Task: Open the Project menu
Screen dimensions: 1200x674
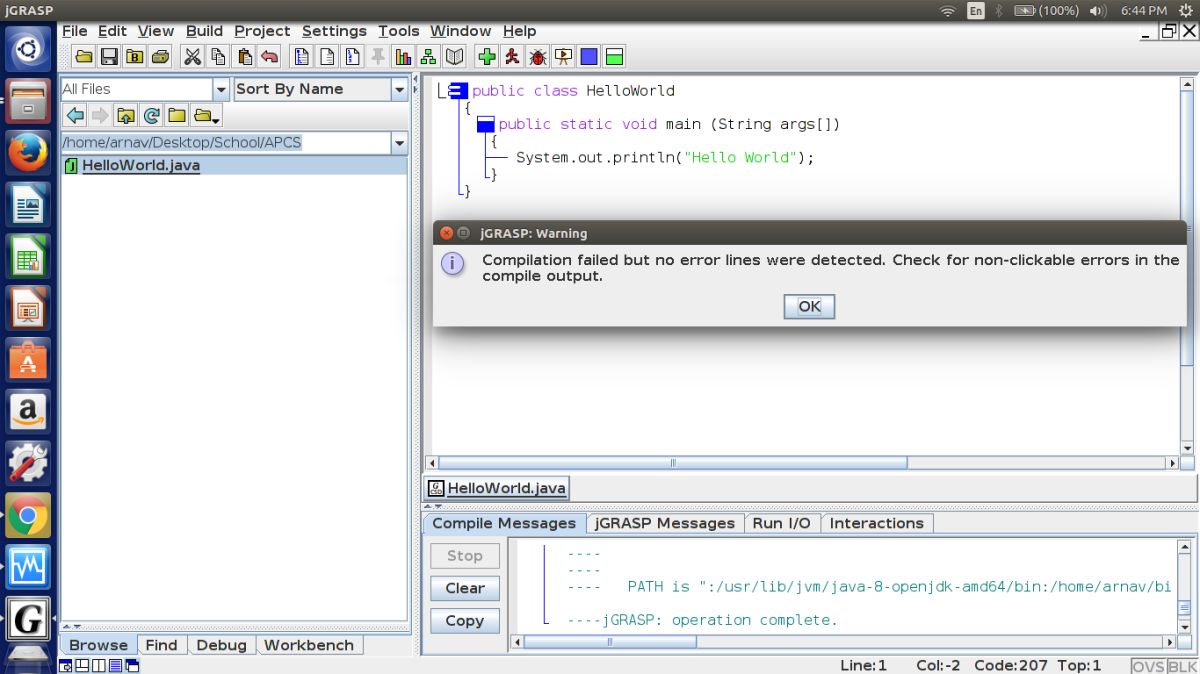Action: [262, 31]
